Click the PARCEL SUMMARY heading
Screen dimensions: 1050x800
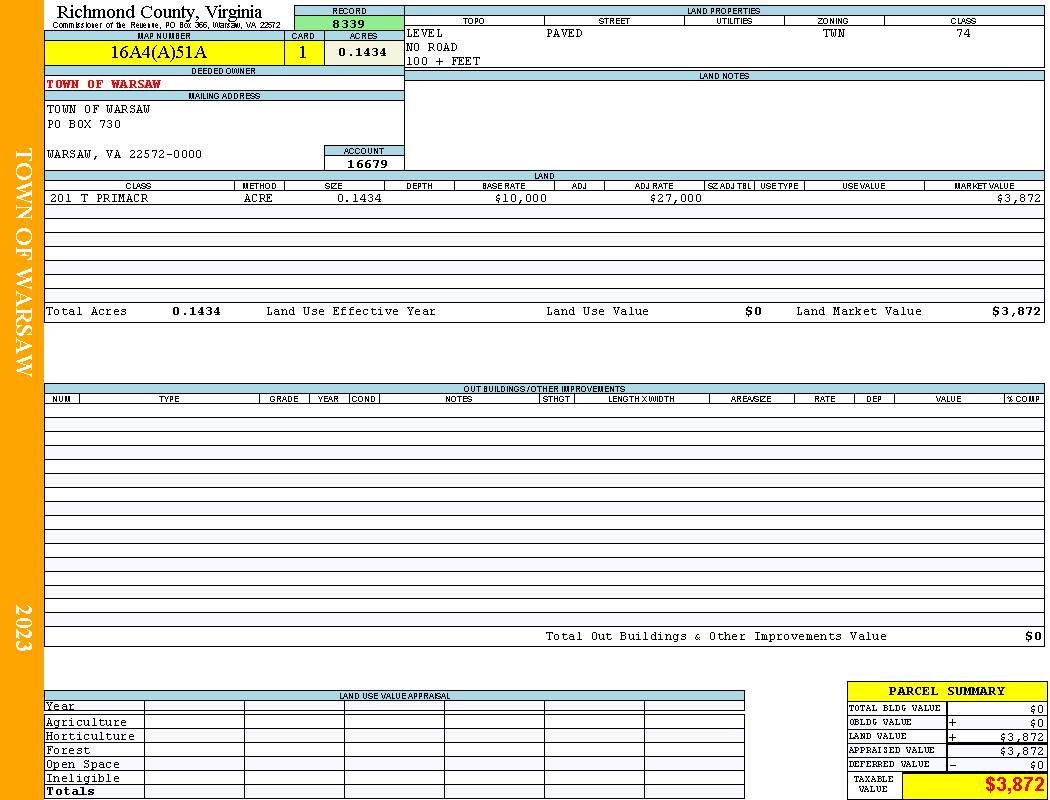pyautogui.click(x=946, y=691)
